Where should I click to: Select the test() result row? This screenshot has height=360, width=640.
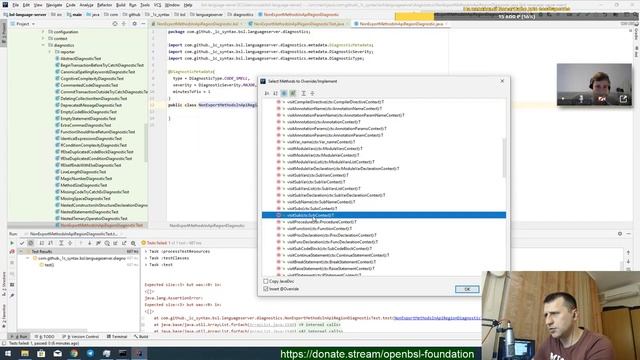pyautogui.click(x=49, y=265)
